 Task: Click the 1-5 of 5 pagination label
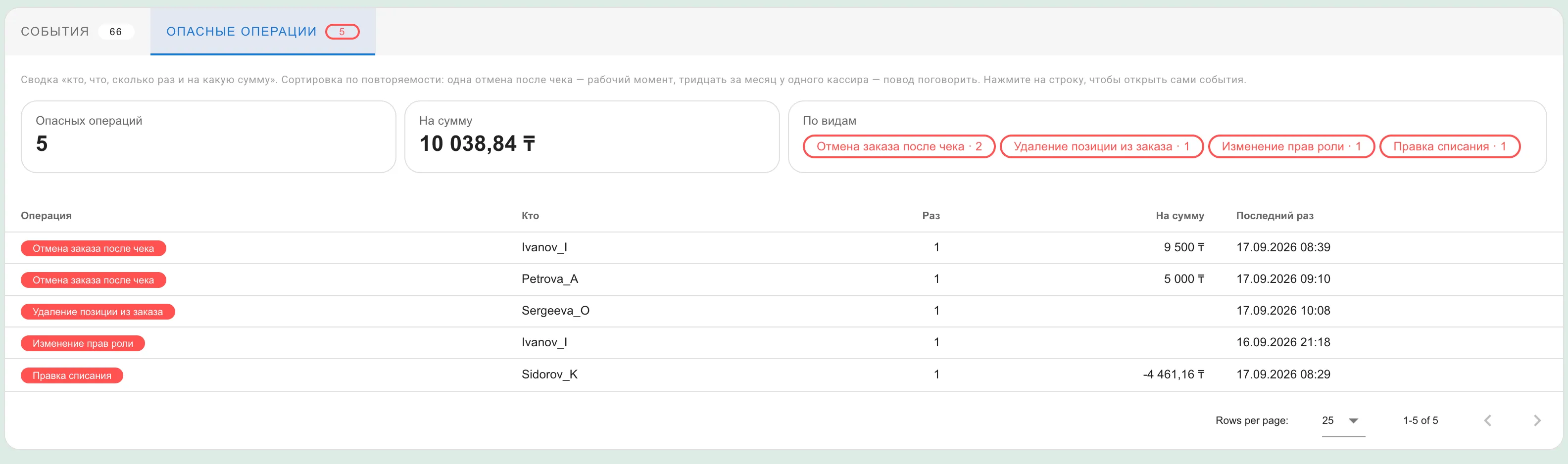click(x=1420, y=421)
